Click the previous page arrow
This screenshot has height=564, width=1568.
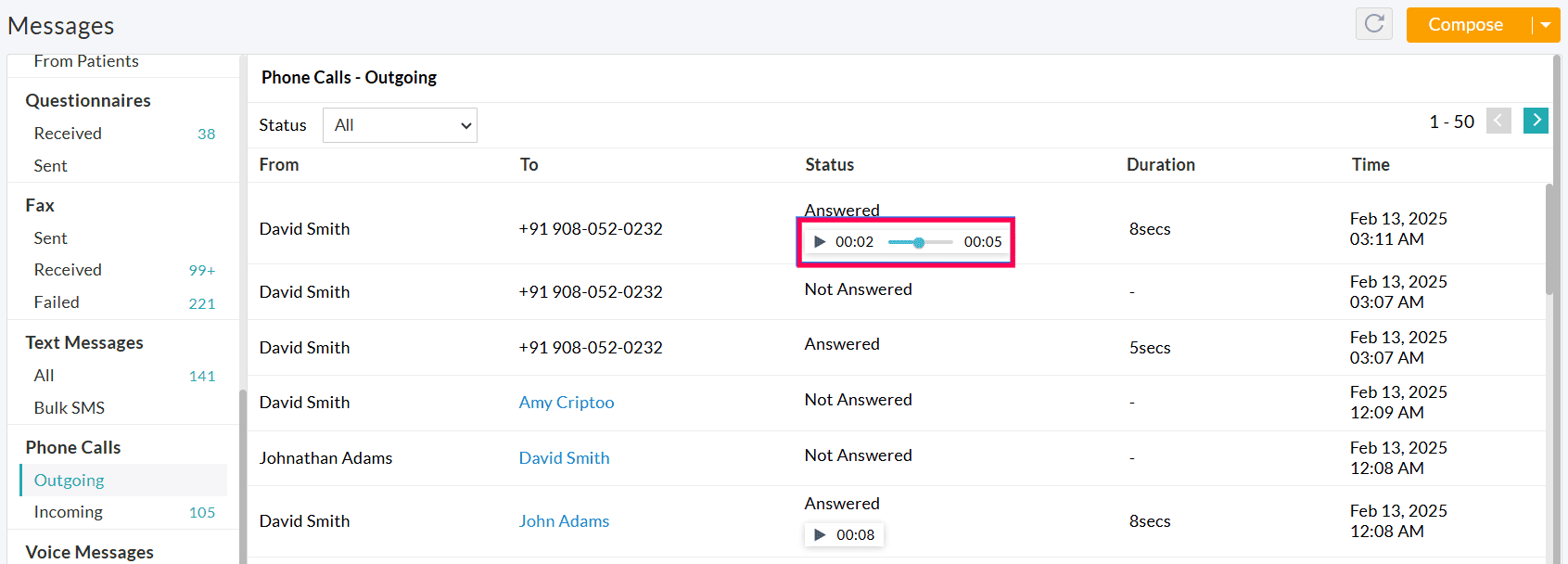[x=1498, y=121]
